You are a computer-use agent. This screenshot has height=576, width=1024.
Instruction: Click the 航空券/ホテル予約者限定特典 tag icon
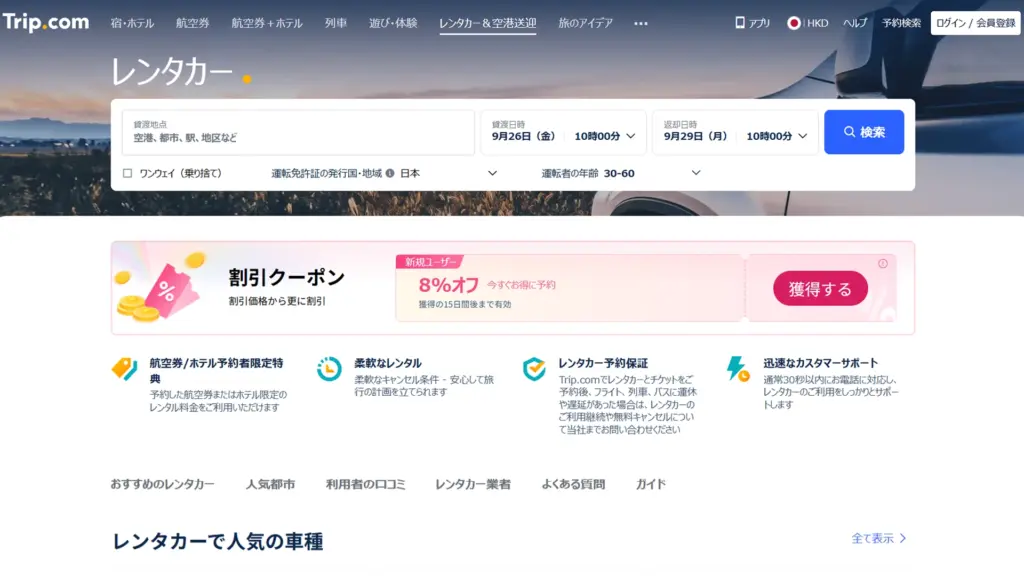[x=124, y=369]
